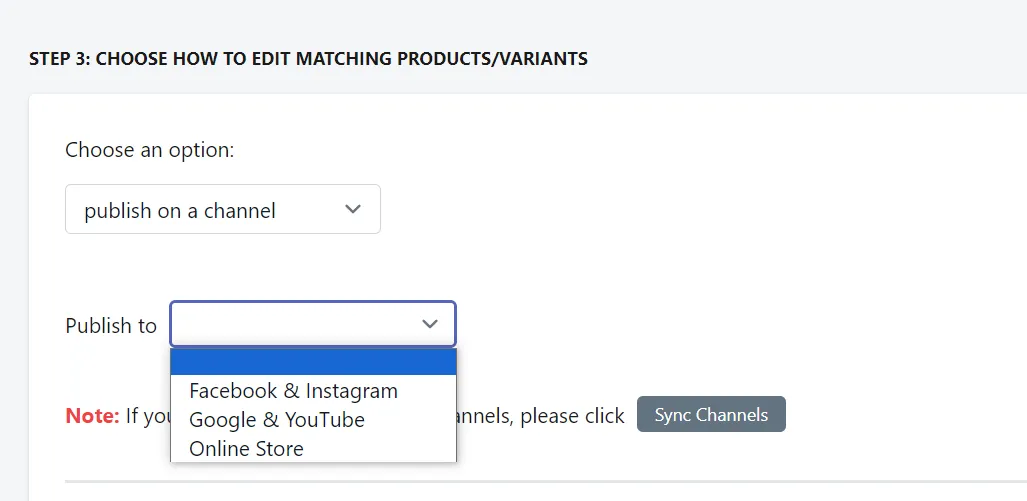Click the 'Publish to' label text

111,325
